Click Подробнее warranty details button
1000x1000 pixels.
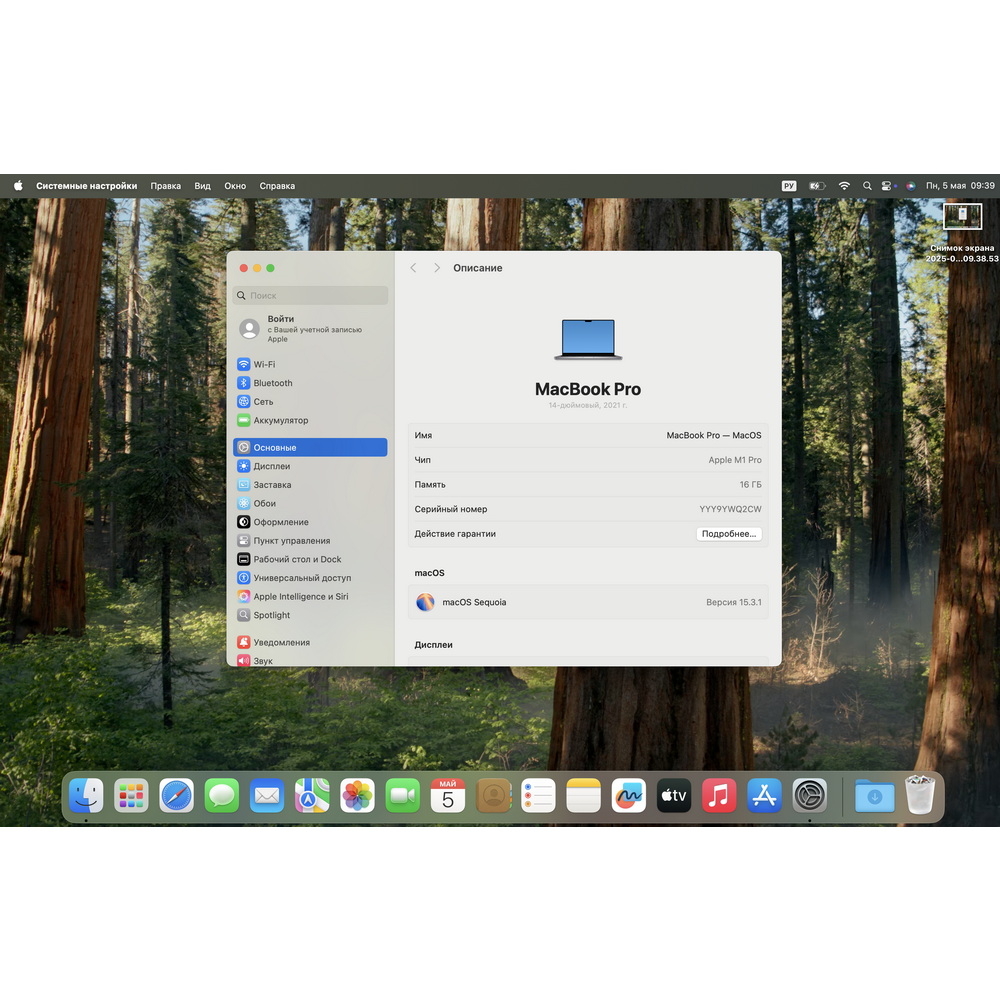click(x=729, y=534)
